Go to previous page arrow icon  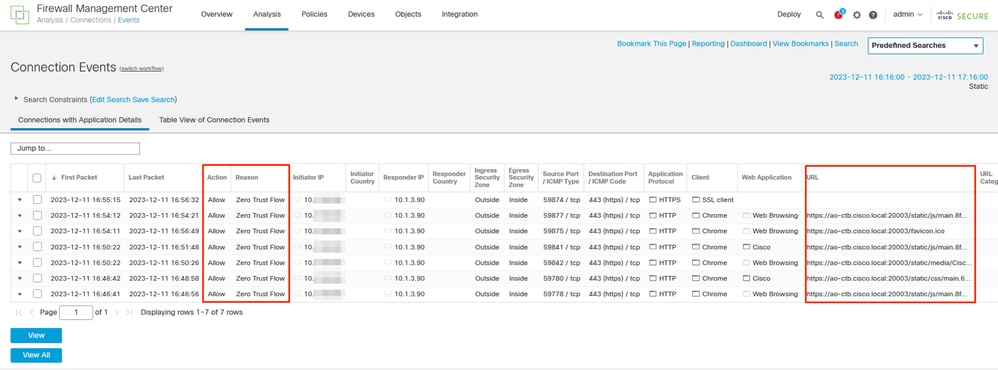(31, 313)
